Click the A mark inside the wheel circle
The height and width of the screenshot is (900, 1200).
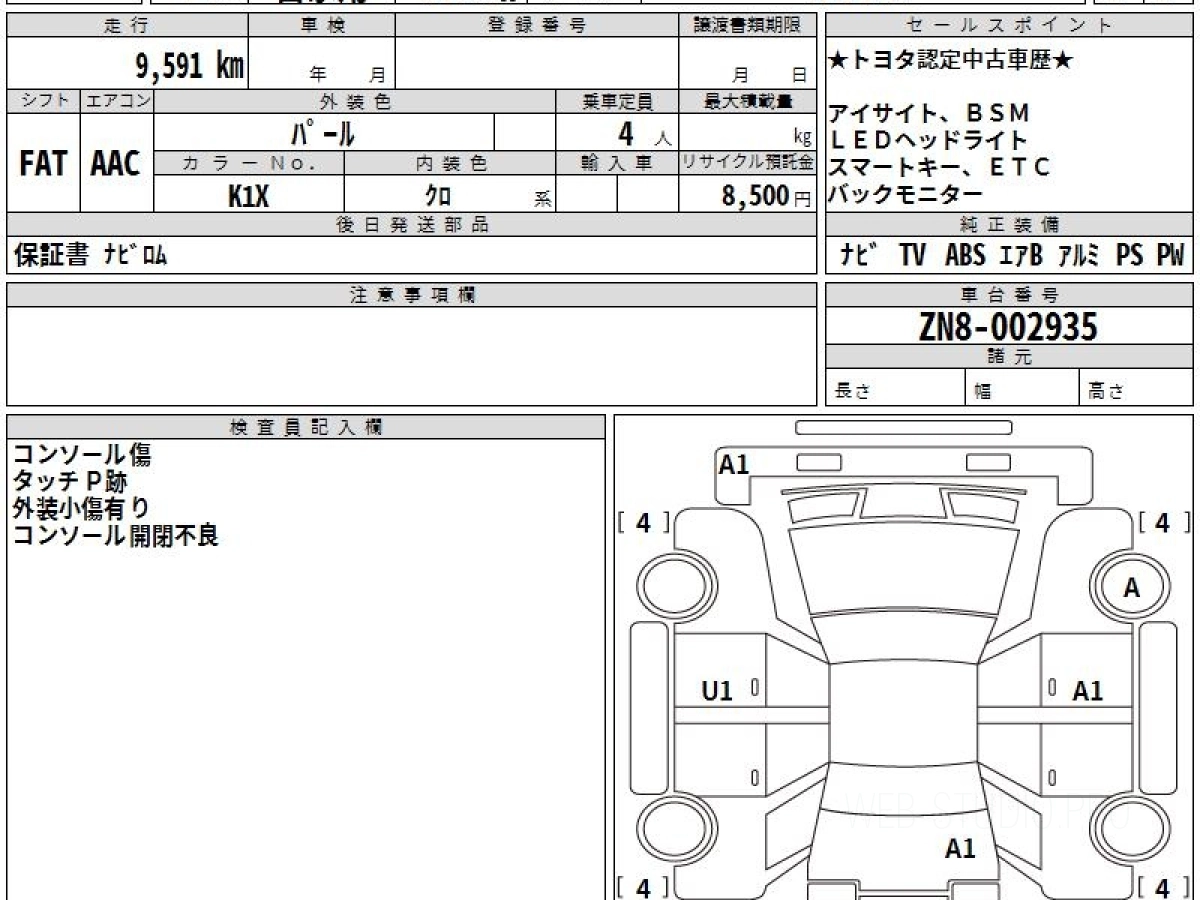[x=1131, y=589]
